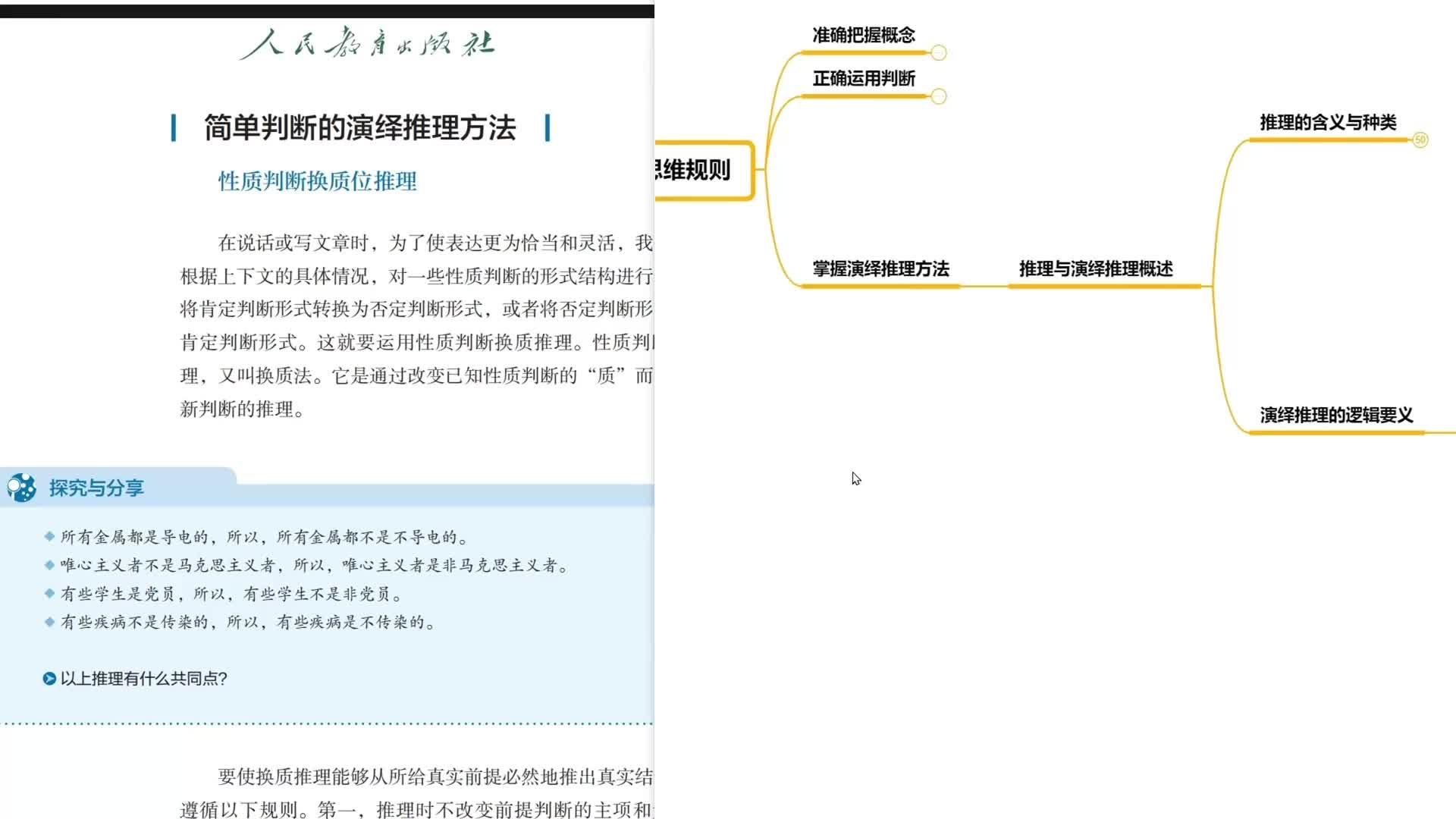Viewport: 1456px width, 819px height.
Task: Select the 正确运用判断 node label
Action: click(x=864, y=79)
